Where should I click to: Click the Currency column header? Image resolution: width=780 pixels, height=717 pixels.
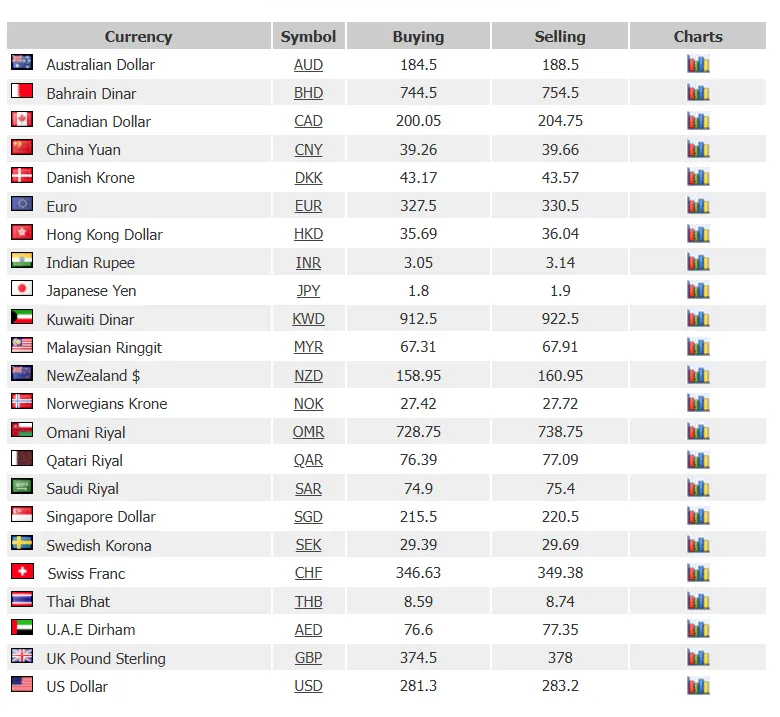(139, 36)
